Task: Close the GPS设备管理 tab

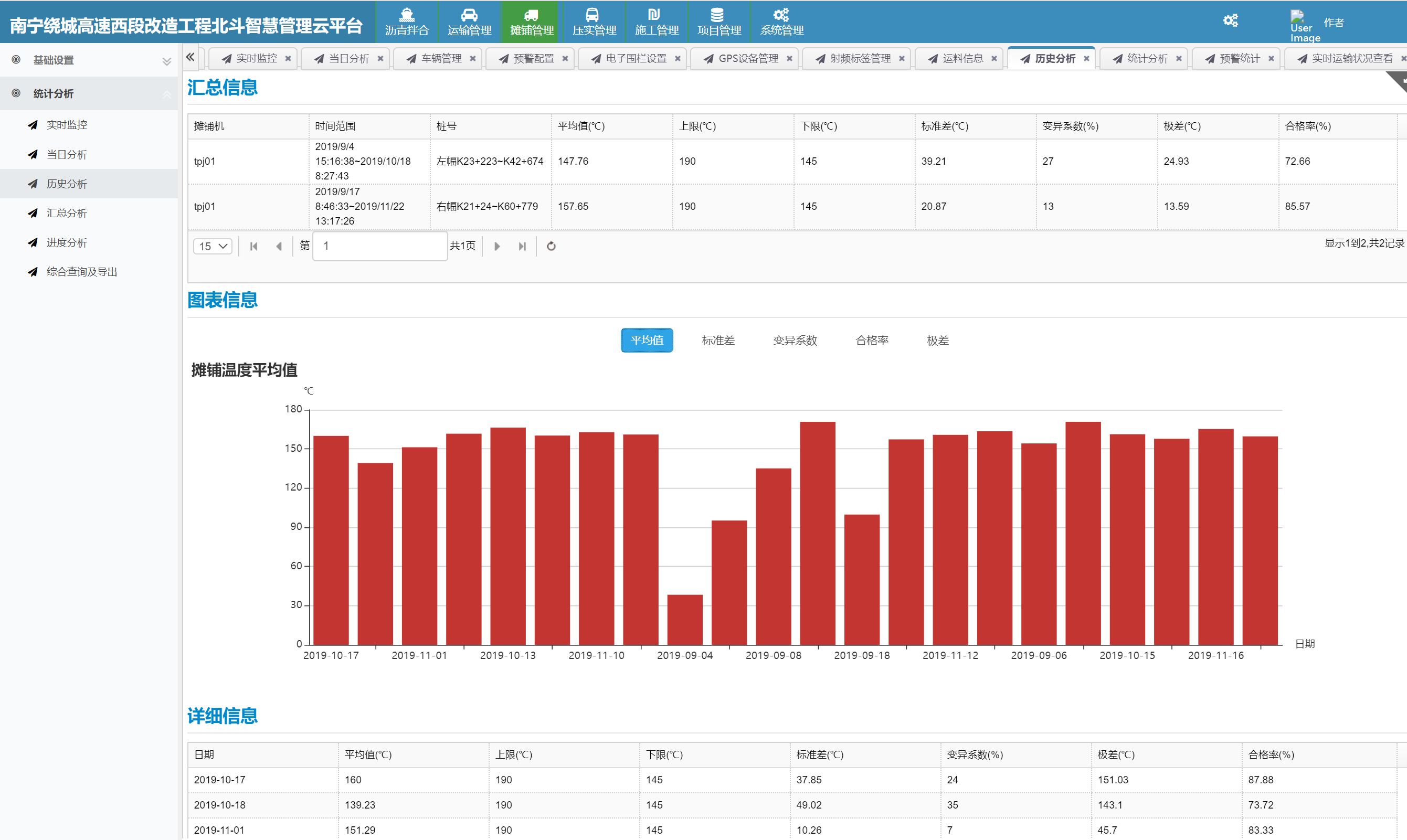Action: tap(790, 58)
